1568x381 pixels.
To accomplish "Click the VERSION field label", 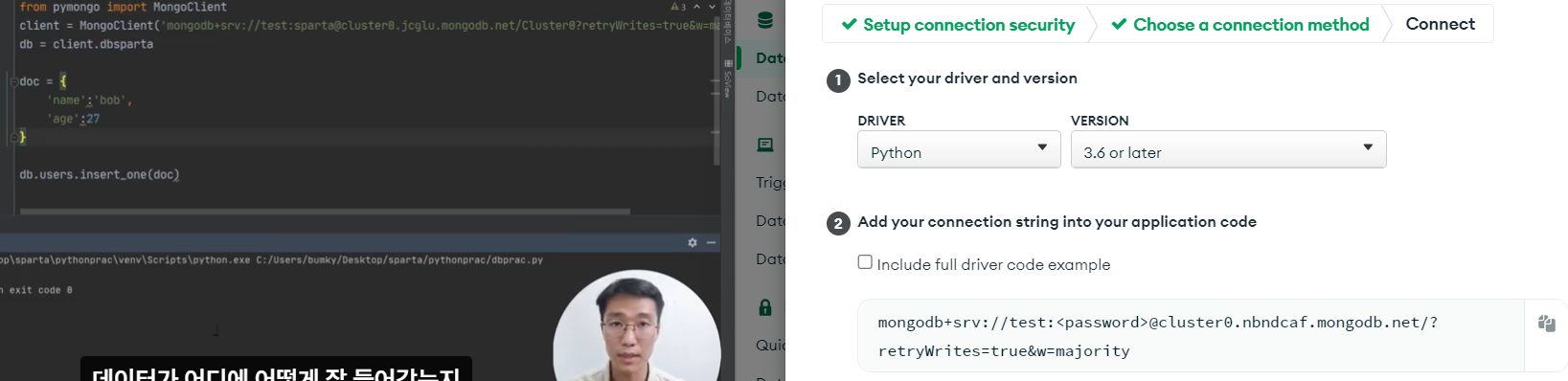I will (1100, 121).
